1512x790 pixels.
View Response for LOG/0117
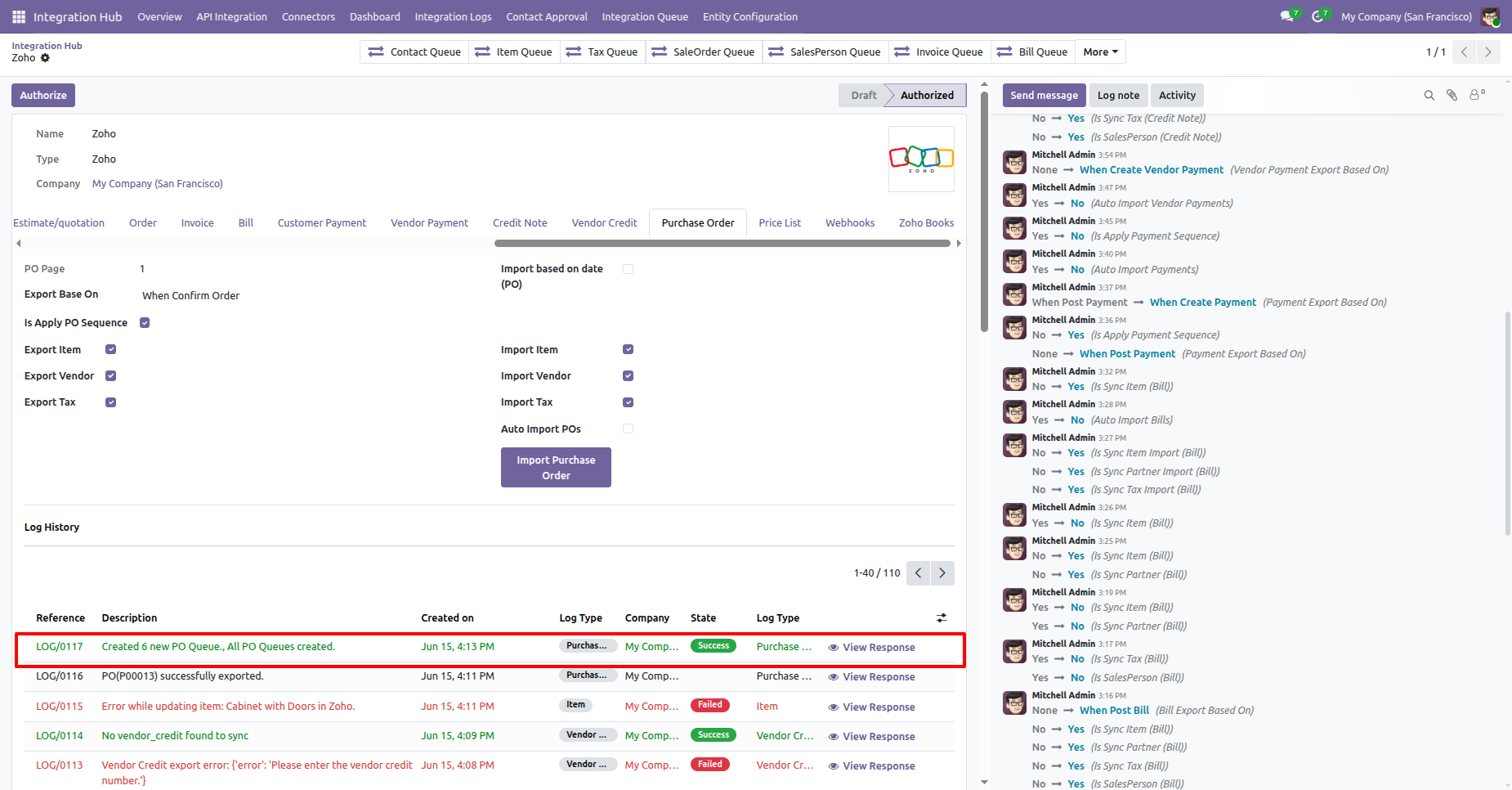pos(871,648)
